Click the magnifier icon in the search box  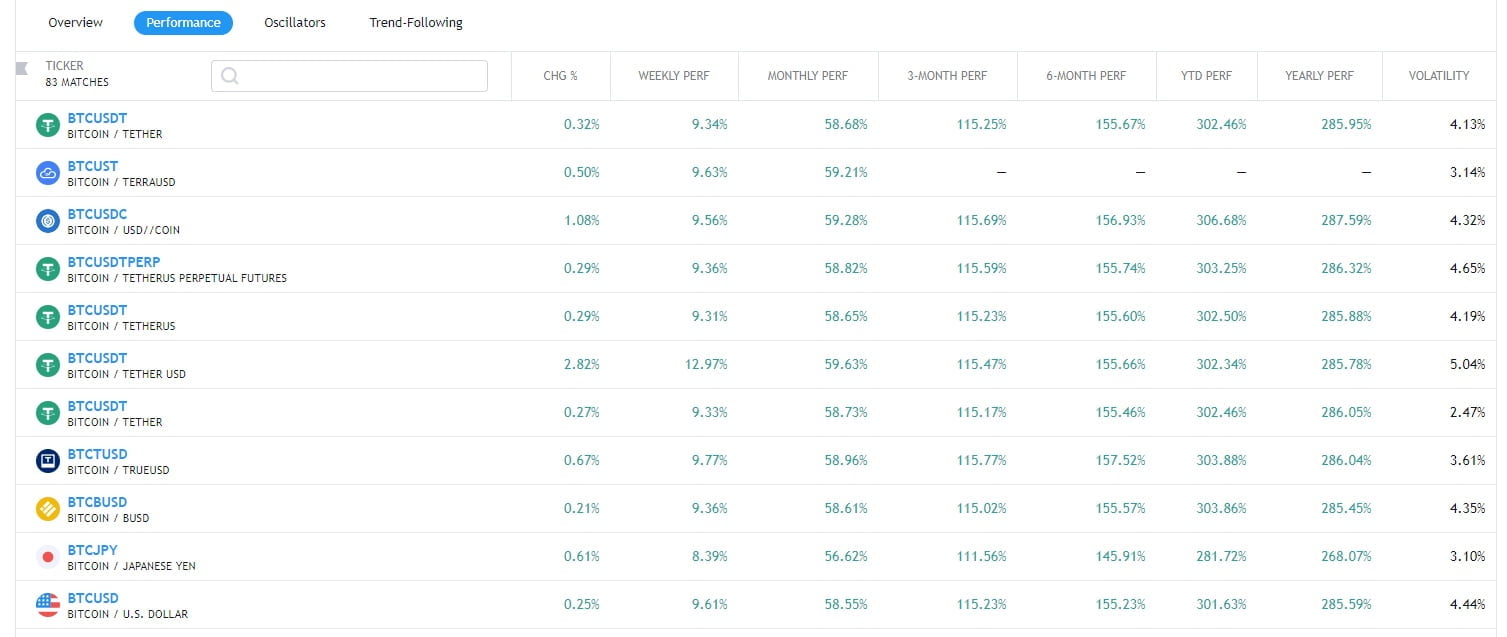(x=230, y=76)
